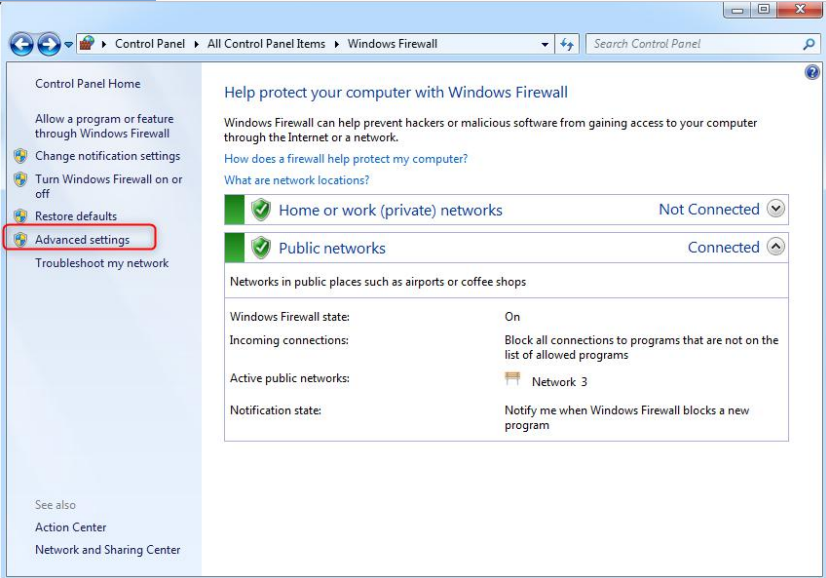This screenshot has width=826, height=578.
Task: Click the firewall icon in address bar
Action: (87, 43)
